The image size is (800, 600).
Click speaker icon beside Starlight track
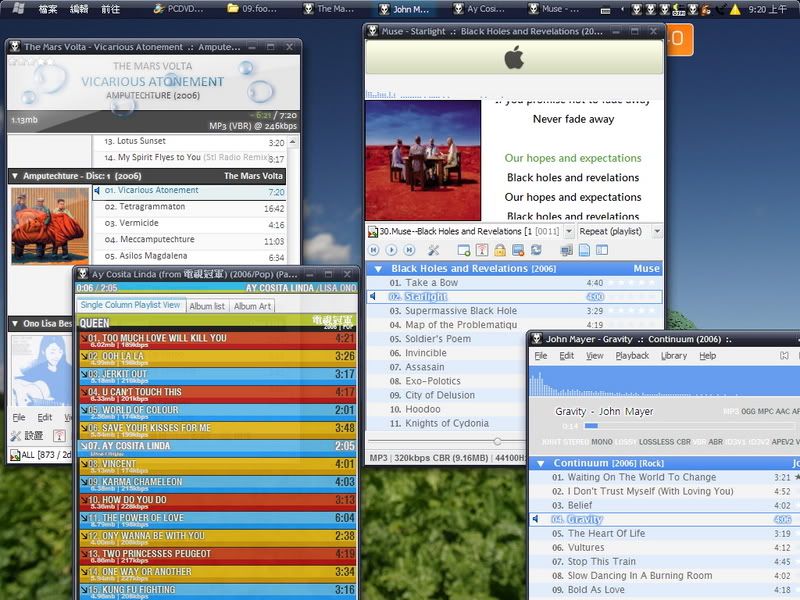click(373, 296)
